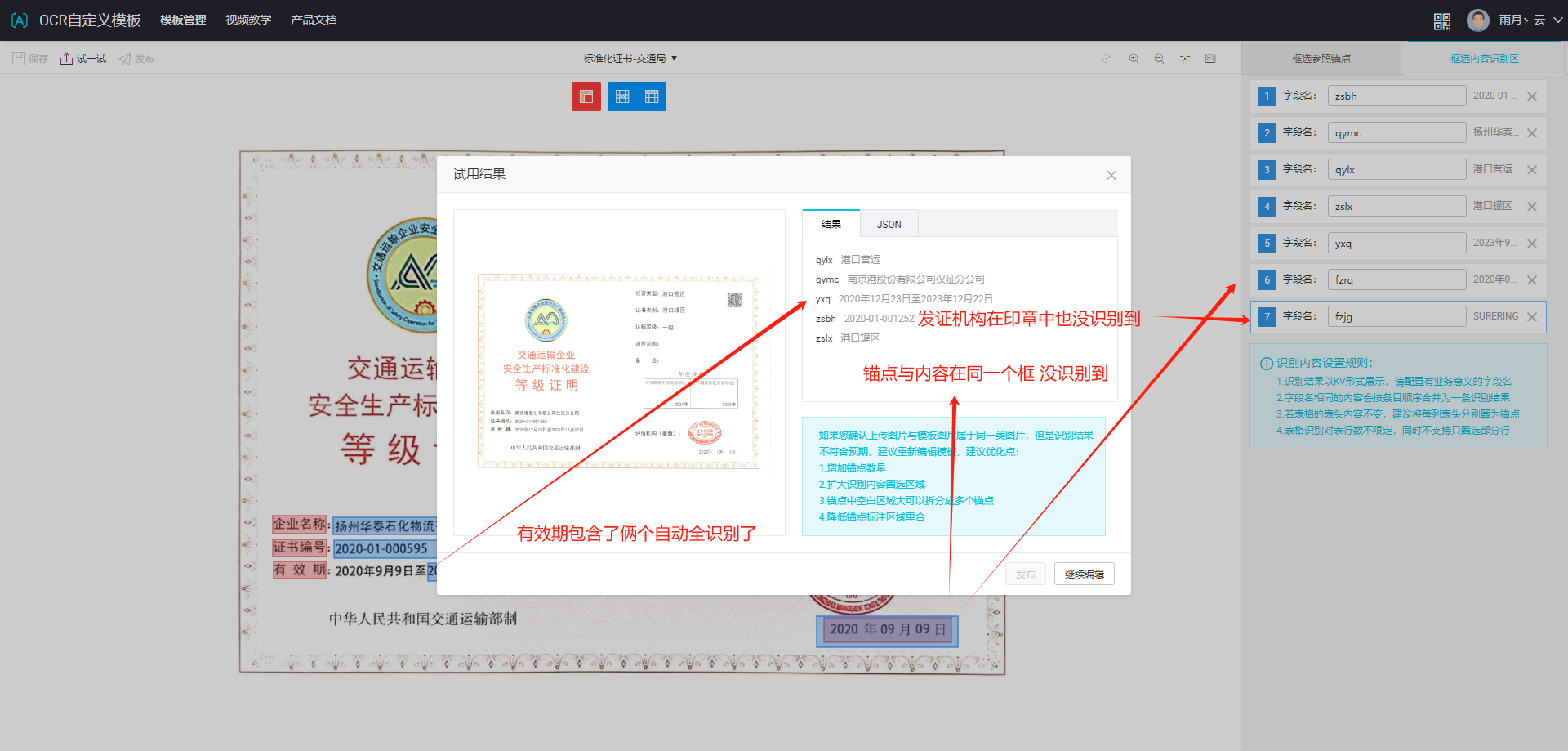Edit the qylx field name input
1568x751 pixels.
(x=1396, y=169)
